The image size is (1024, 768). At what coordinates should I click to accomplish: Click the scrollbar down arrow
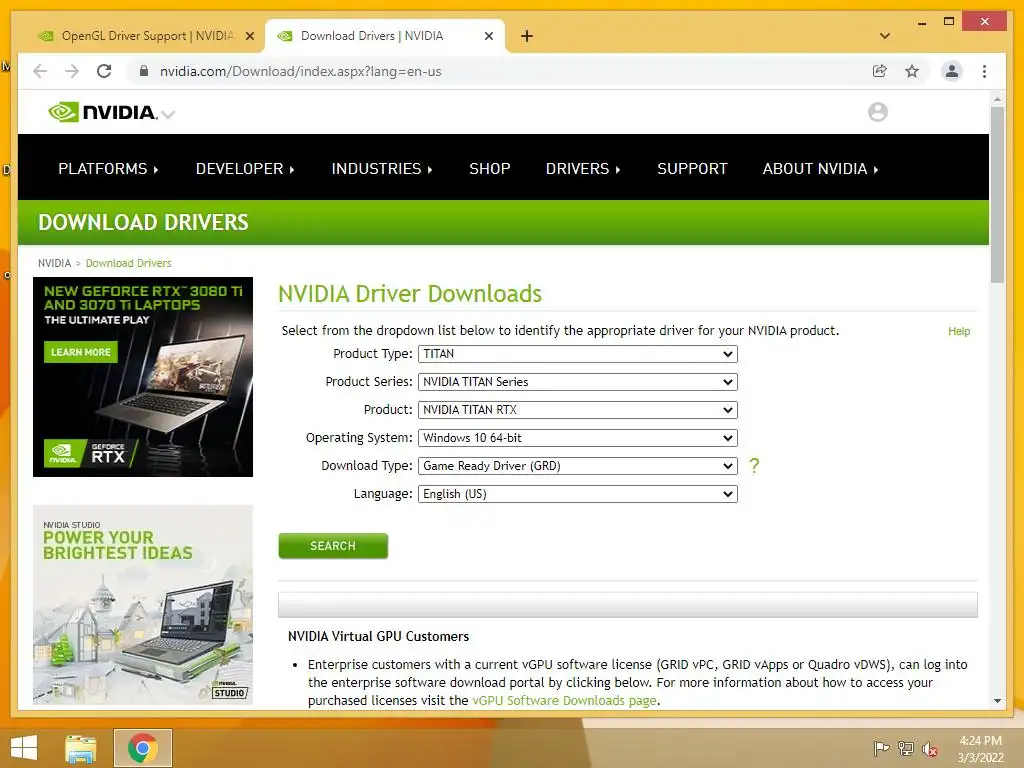coord(997,701)
